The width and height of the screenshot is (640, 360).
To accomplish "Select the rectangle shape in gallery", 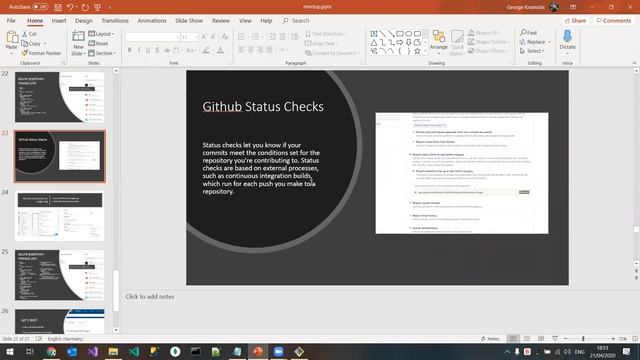I will coord(400,34).
